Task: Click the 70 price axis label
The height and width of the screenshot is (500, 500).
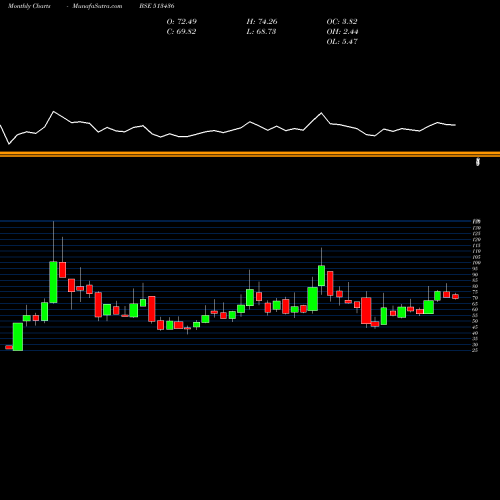Action: coord(475,298)
